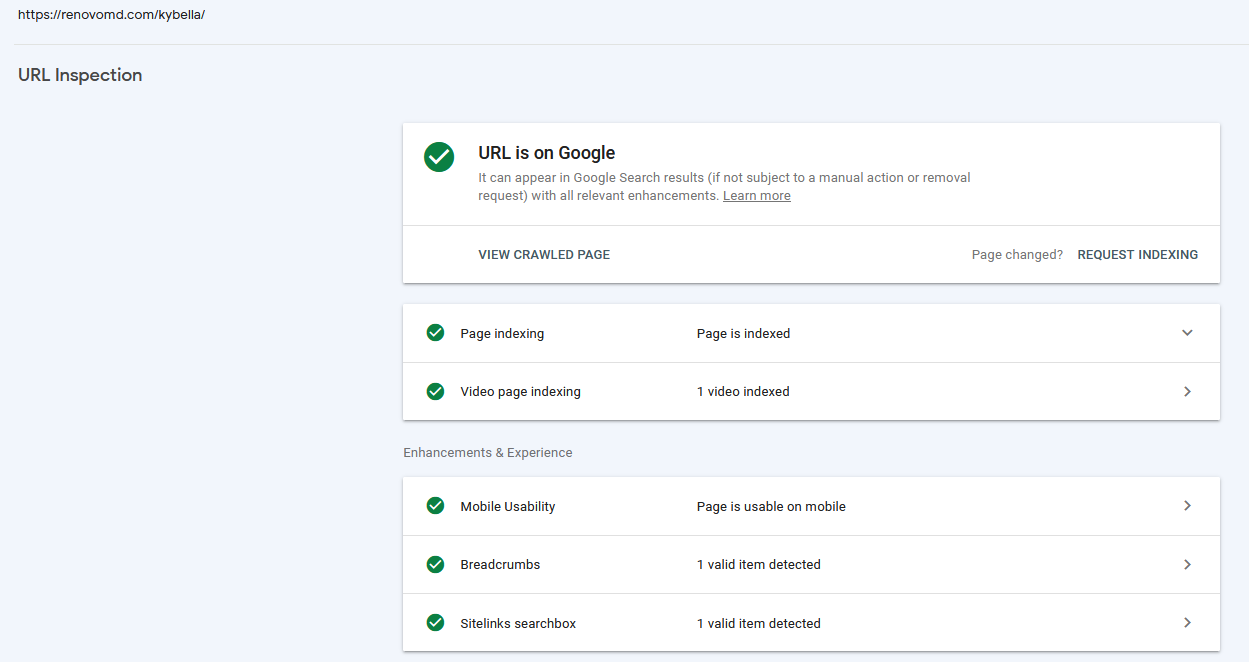This screenshot has width=1249, height=662.
Task: Click the Breadcrumbs '1 valid item detected' text
Action: click(x=759, y=565)
